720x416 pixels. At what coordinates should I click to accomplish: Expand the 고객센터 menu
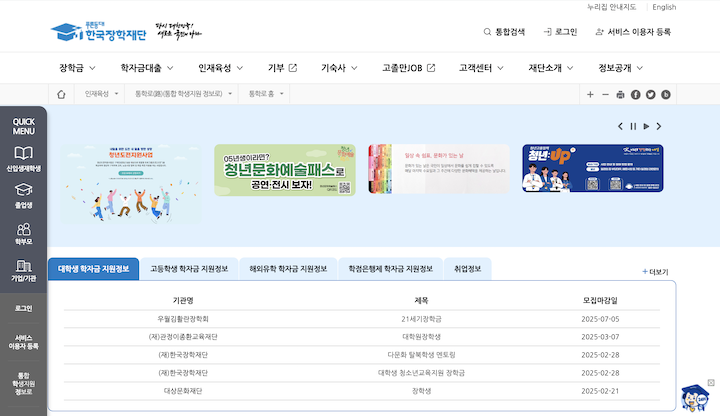pos(481,68)
